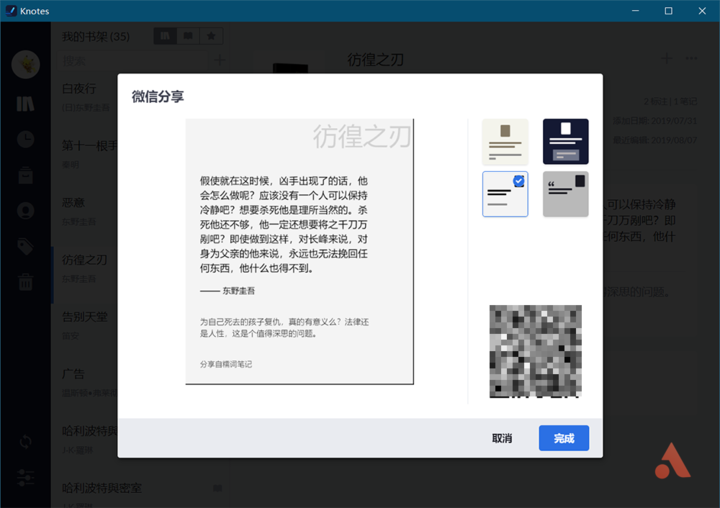Click the share card preview image
720x508 pixels.
299,251
